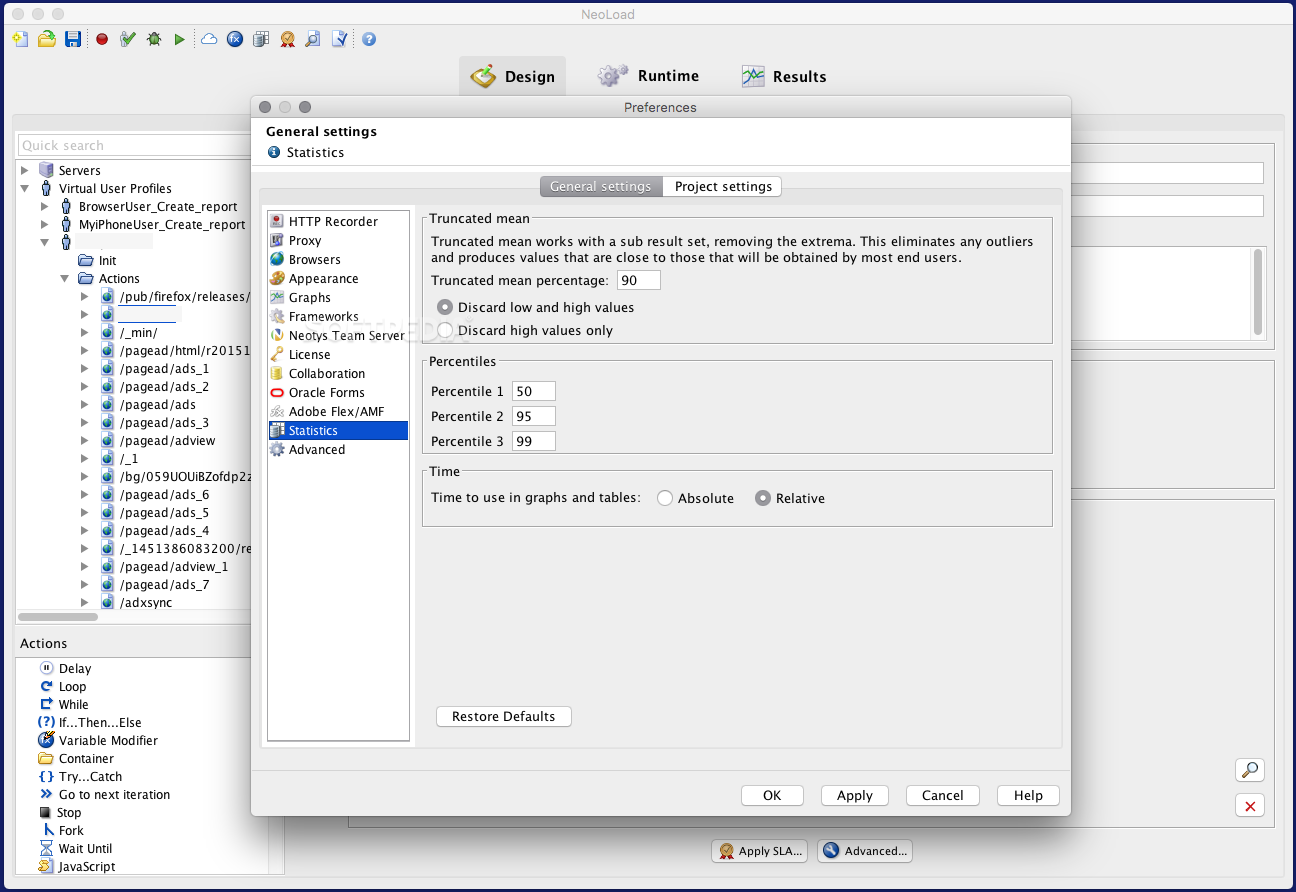The image size is (1296, 892).
Task: Switch to the Project settings tab
Action: [723, 186]
